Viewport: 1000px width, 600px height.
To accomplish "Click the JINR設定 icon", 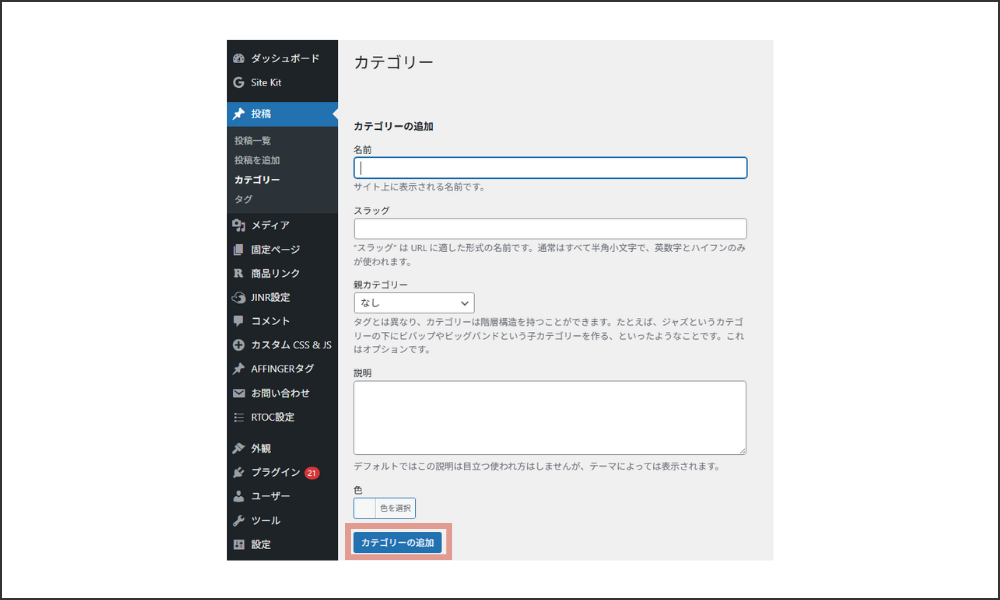I will pos(239,297).
